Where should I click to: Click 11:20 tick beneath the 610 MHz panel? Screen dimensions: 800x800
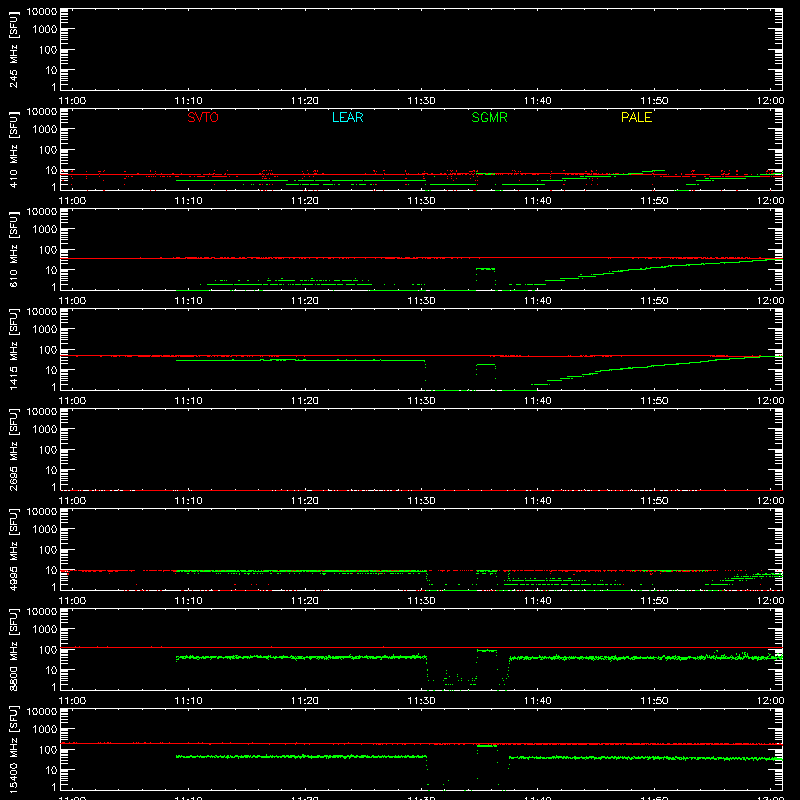coord(305,301)
